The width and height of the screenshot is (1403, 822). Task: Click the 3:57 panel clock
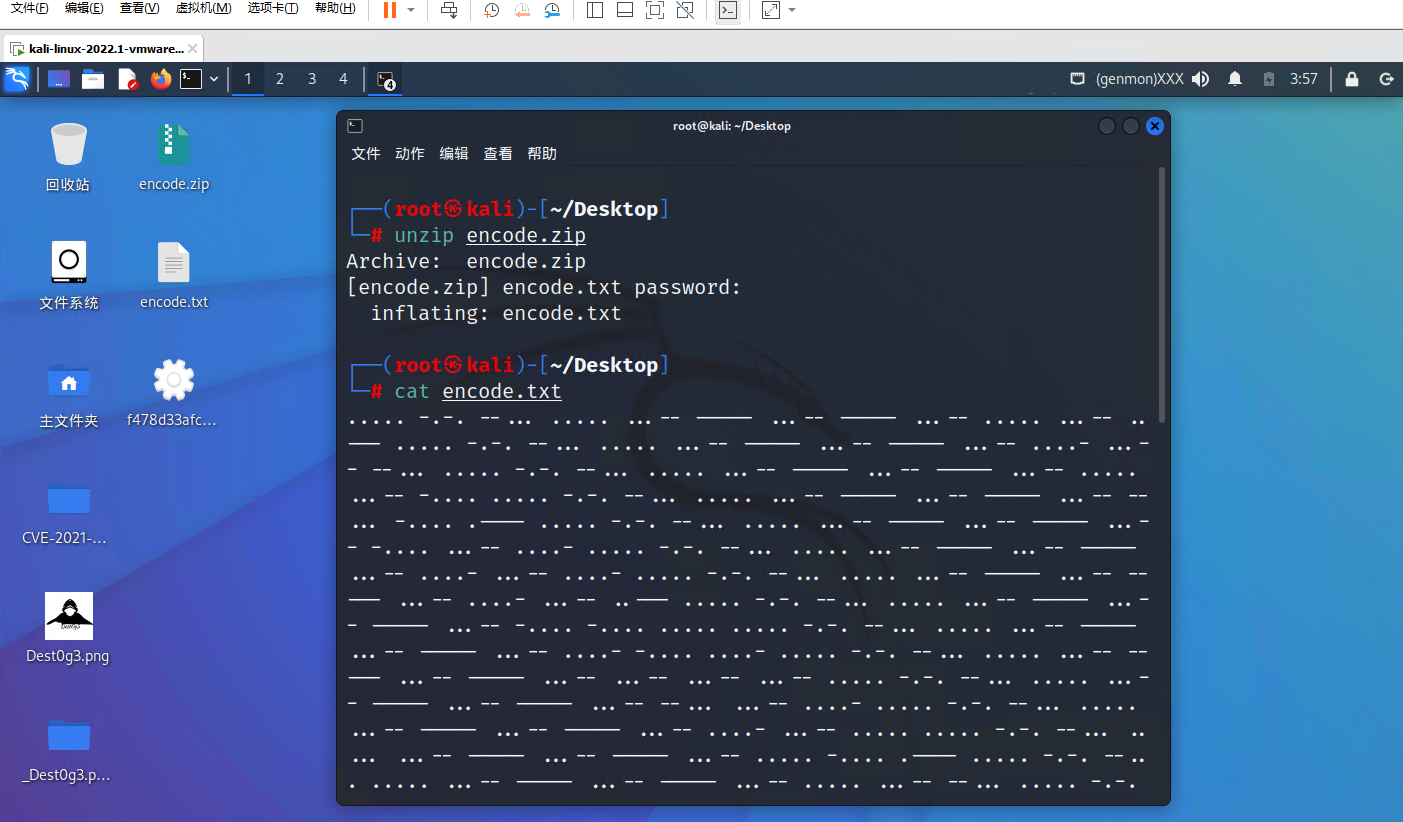coord(1304,79)
